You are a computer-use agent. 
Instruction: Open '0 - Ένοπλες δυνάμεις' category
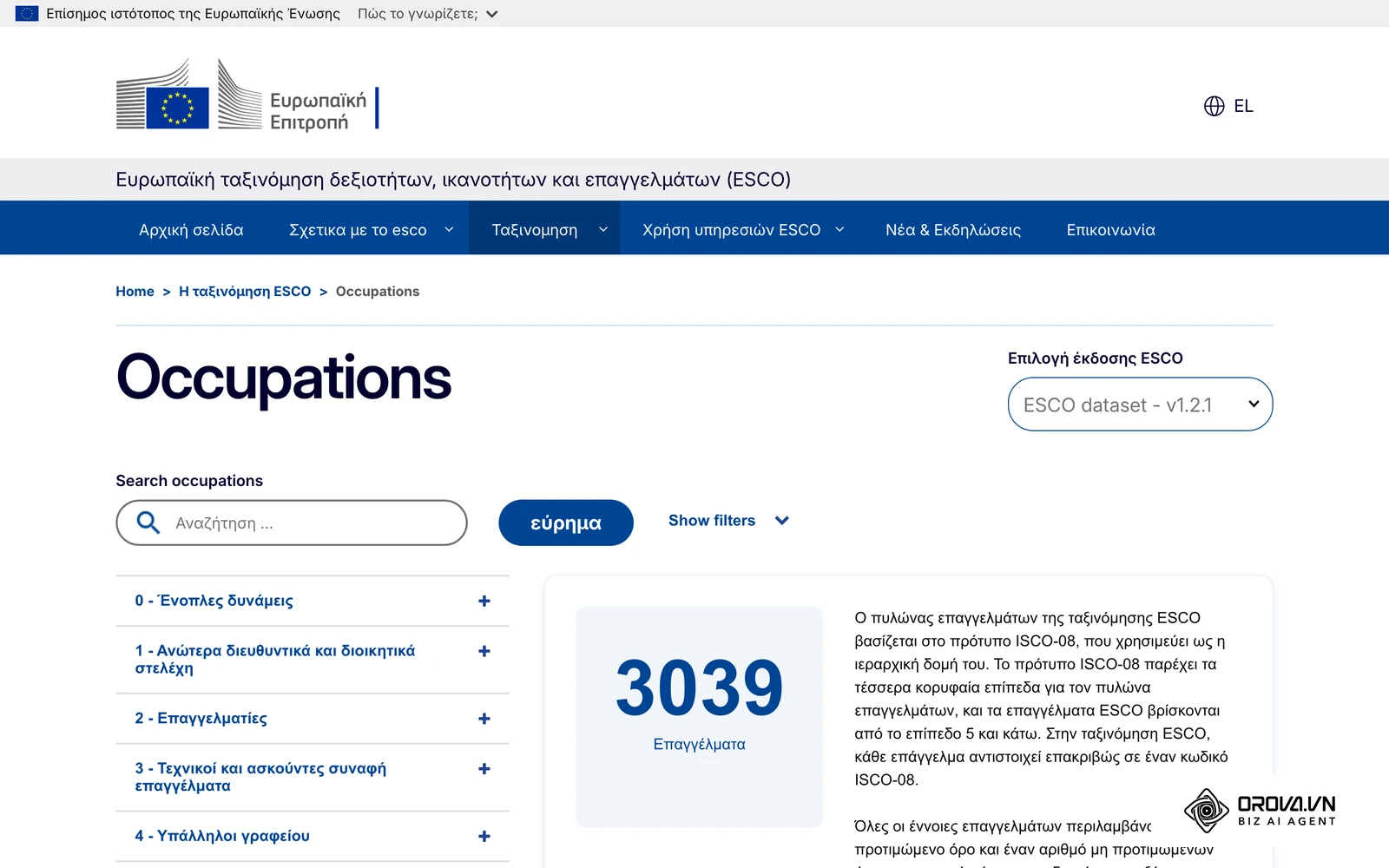coord(214,601)
